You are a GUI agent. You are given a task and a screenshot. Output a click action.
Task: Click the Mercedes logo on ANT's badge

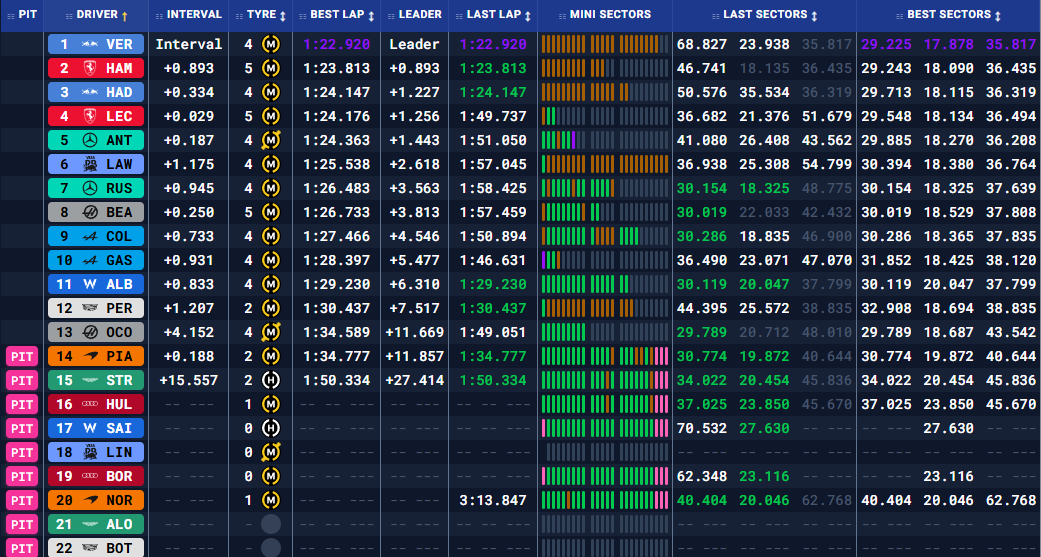click(89, 140)
